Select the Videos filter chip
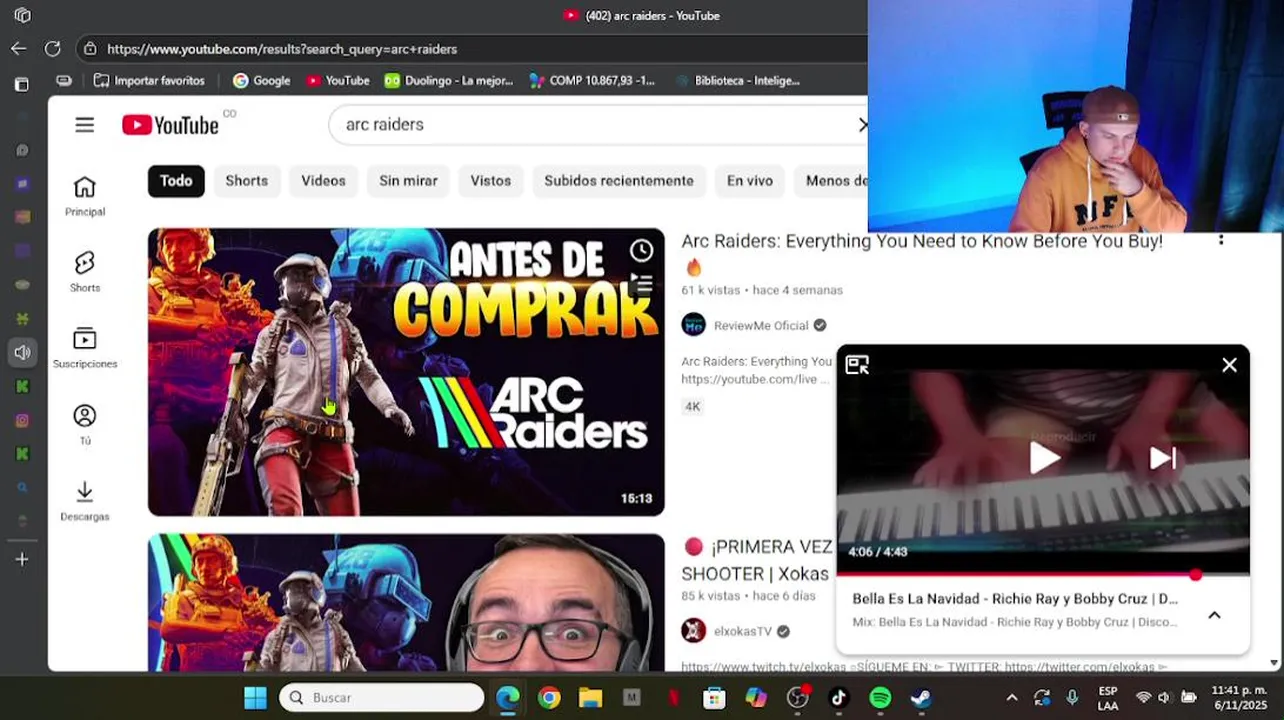 click(323, 180)
